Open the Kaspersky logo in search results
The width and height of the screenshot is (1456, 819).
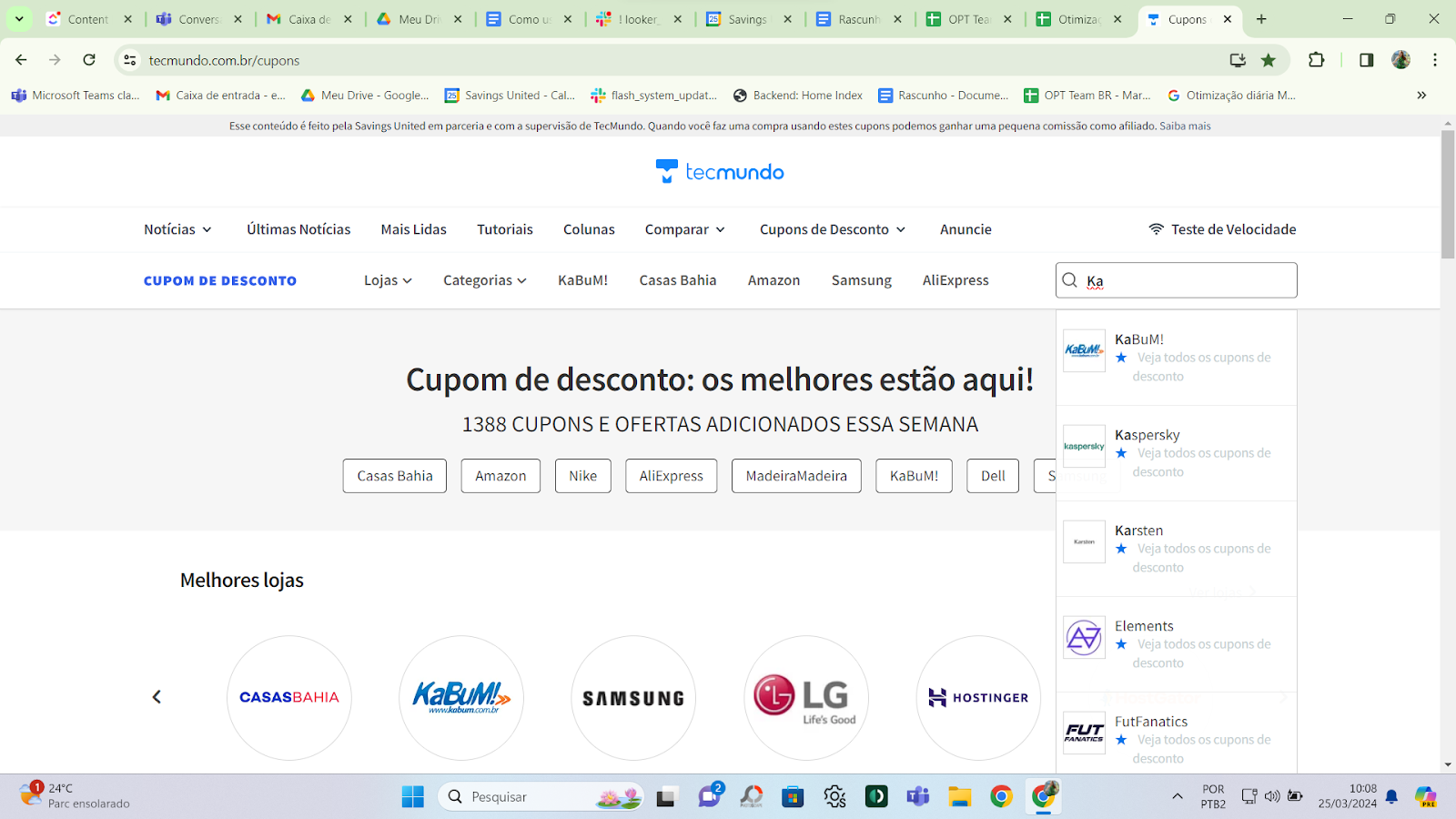1085,446
